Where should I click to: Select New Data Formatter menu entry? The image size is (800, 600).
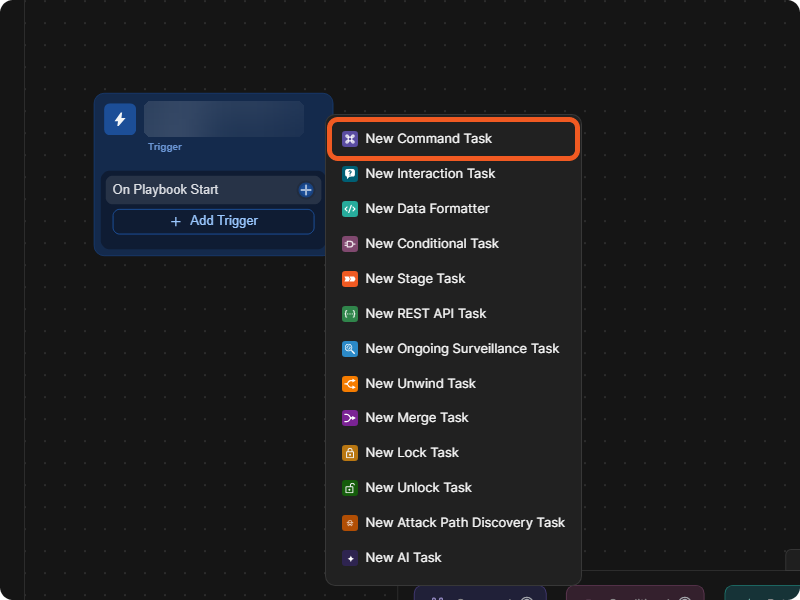pyautogui.click(x=453, y=209)
